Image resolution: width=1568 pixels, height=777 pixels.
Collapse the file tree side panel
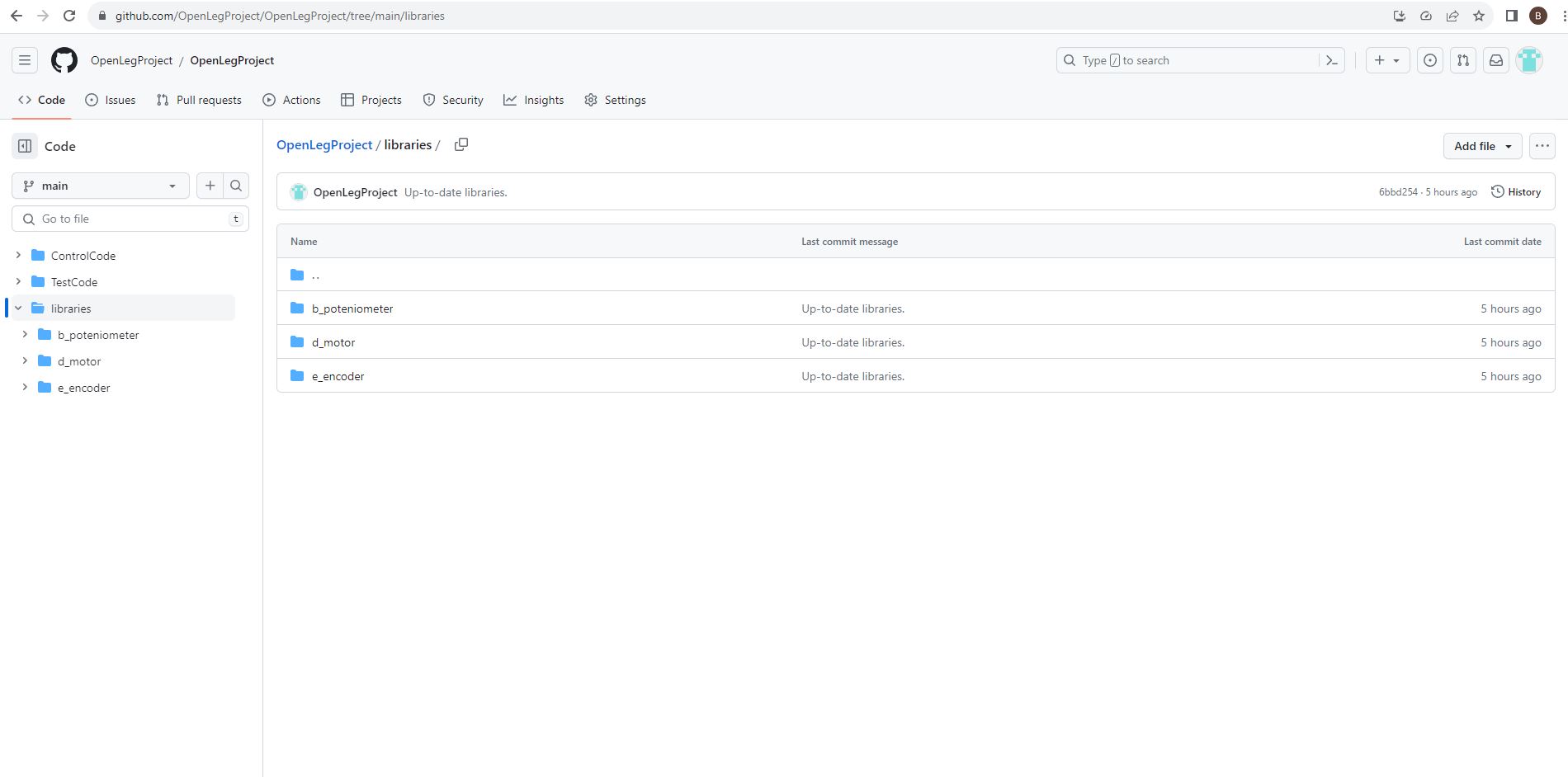tap(25, 146)
